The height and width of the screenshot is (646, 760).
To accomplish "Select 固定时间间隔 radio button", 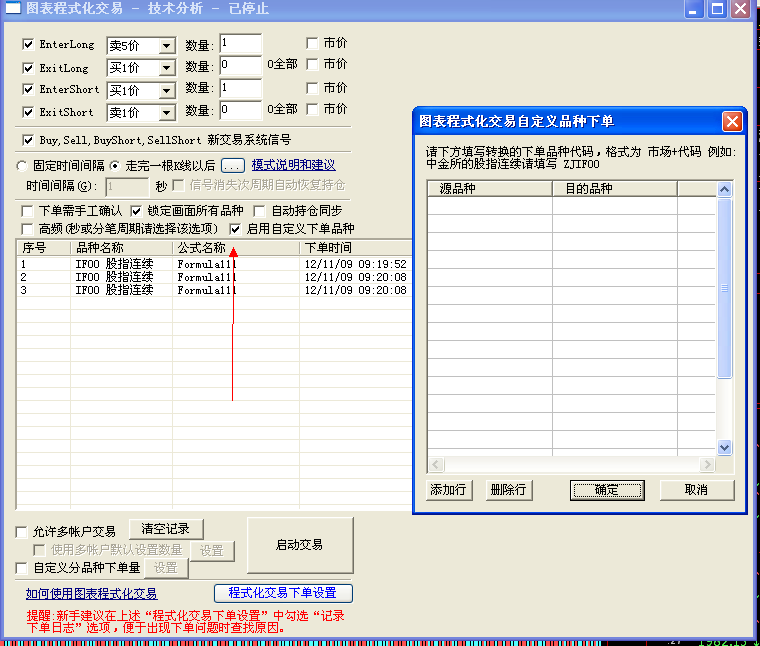I will 22,165.
